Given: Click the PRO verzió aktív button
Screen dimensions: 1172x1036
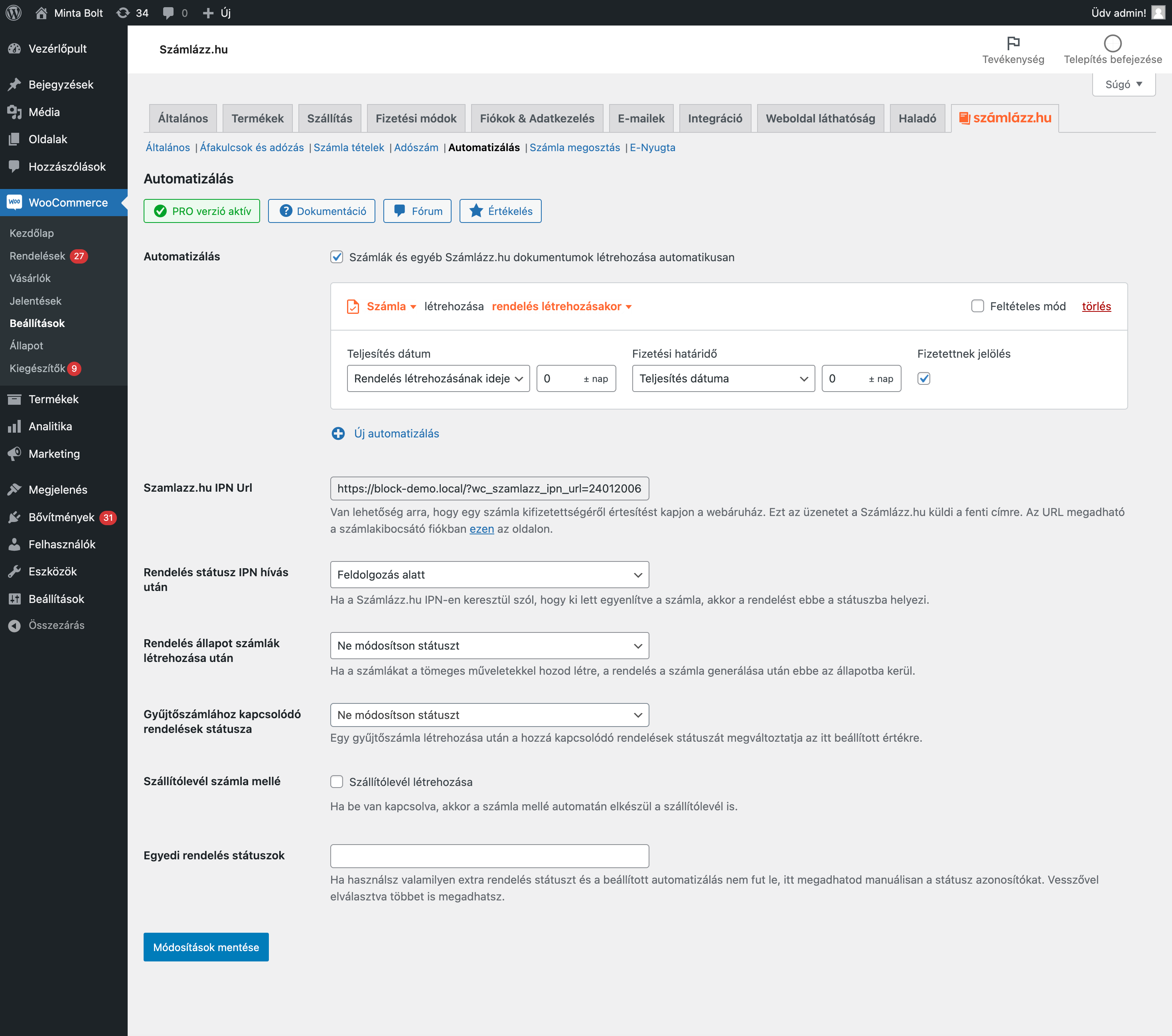Looking at the screenshot, I should point(202,211).
